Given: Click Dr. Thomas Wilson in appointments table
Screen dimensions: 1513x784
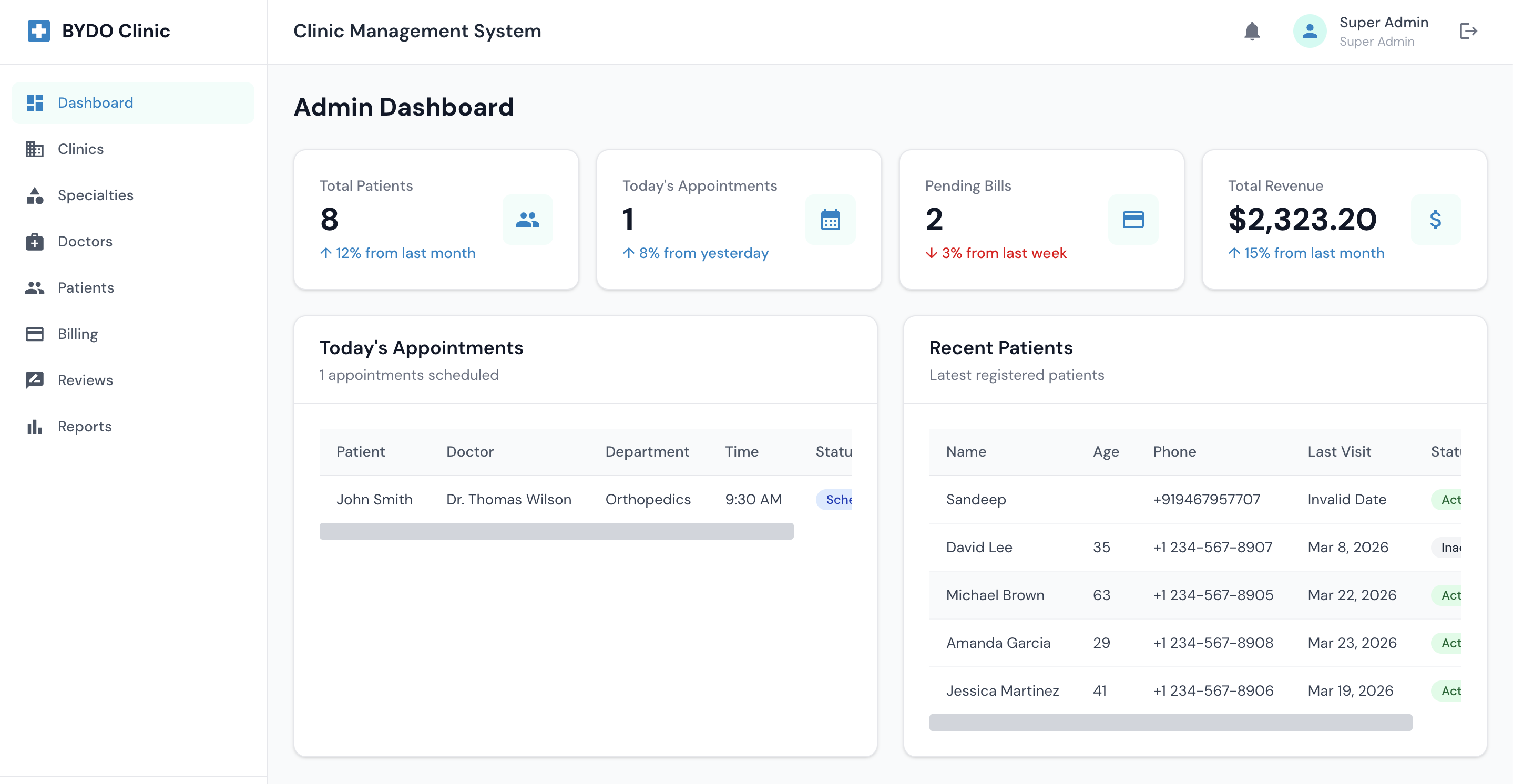Looking at the screenshot, I should pos(509,500).
